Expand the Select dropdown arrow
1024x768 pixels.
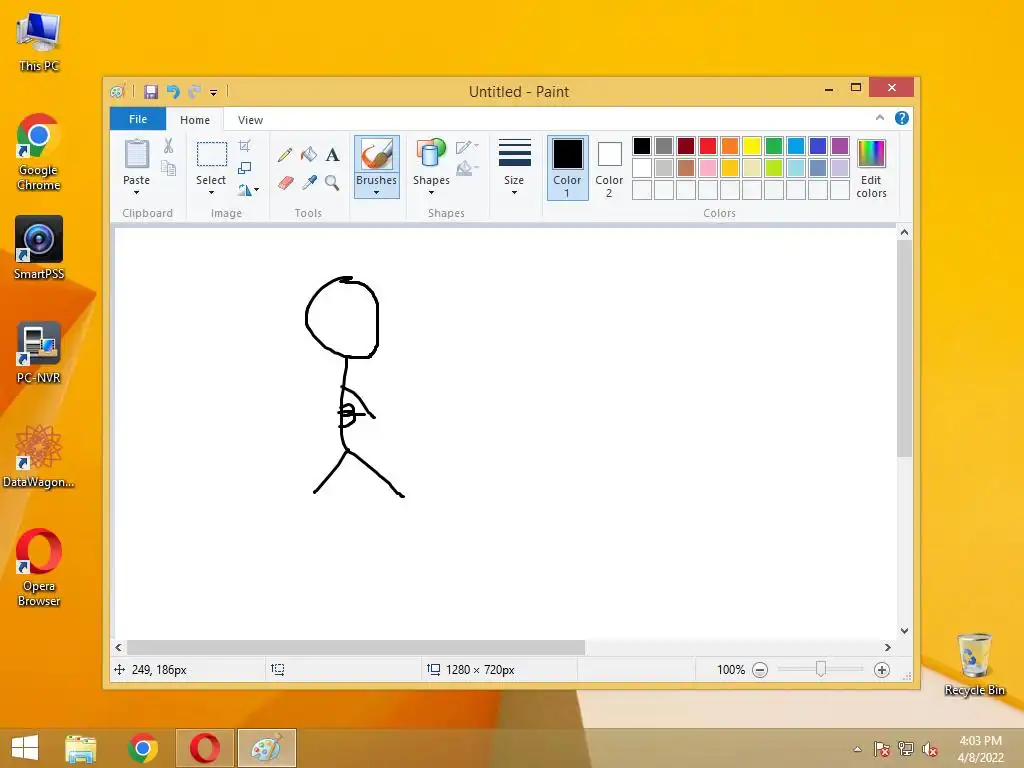click(x=211, y=193)
